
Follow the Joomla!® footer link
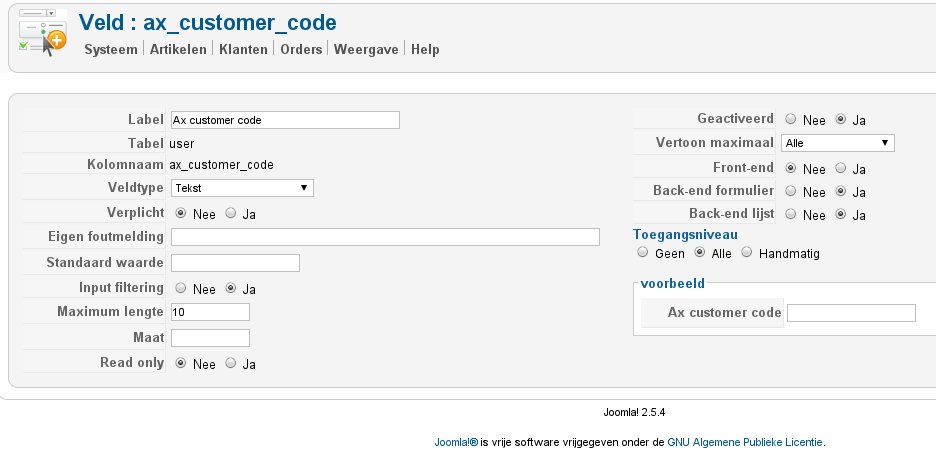(456, 441)
